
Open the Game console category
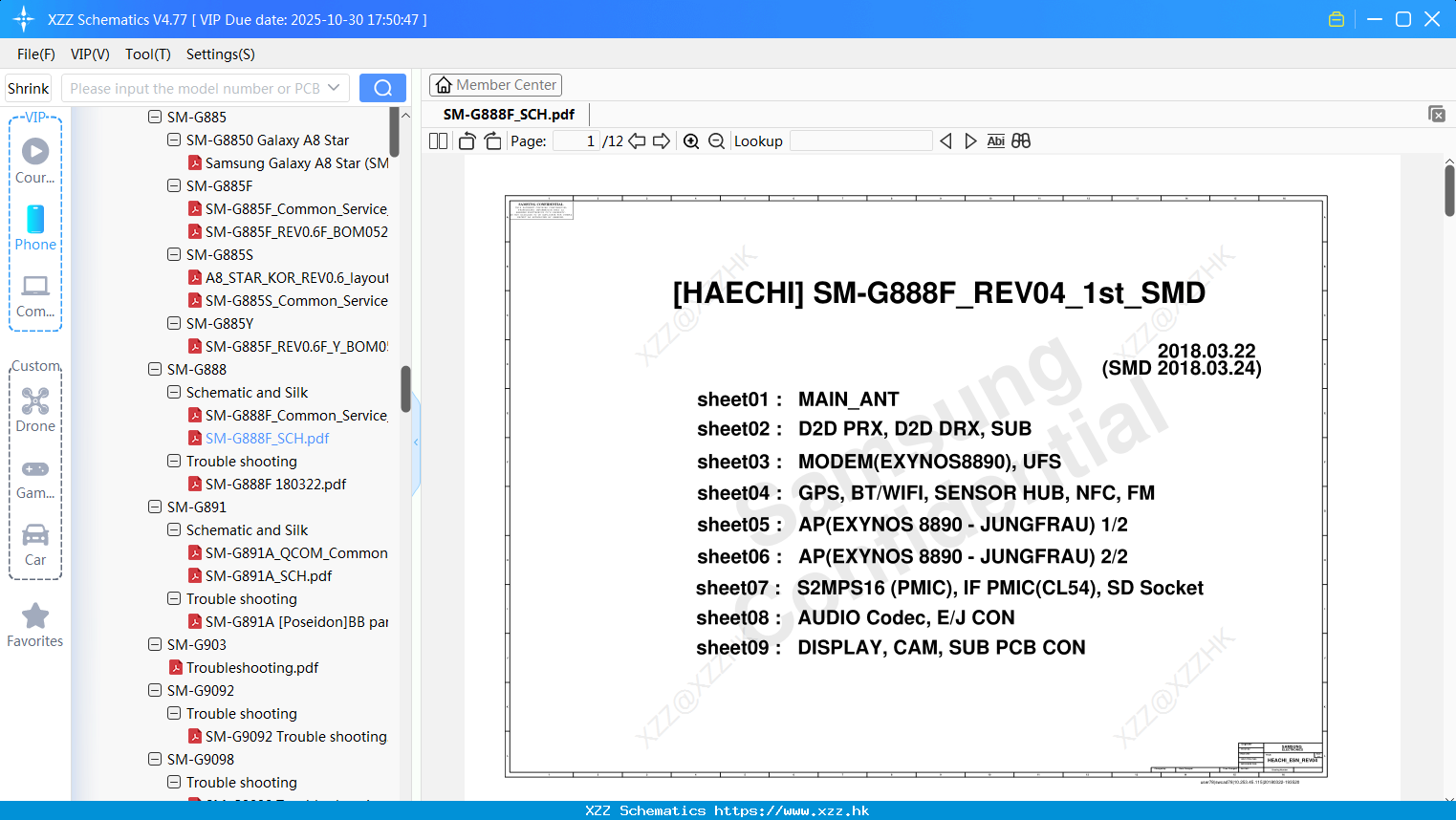tap(35, 478)
